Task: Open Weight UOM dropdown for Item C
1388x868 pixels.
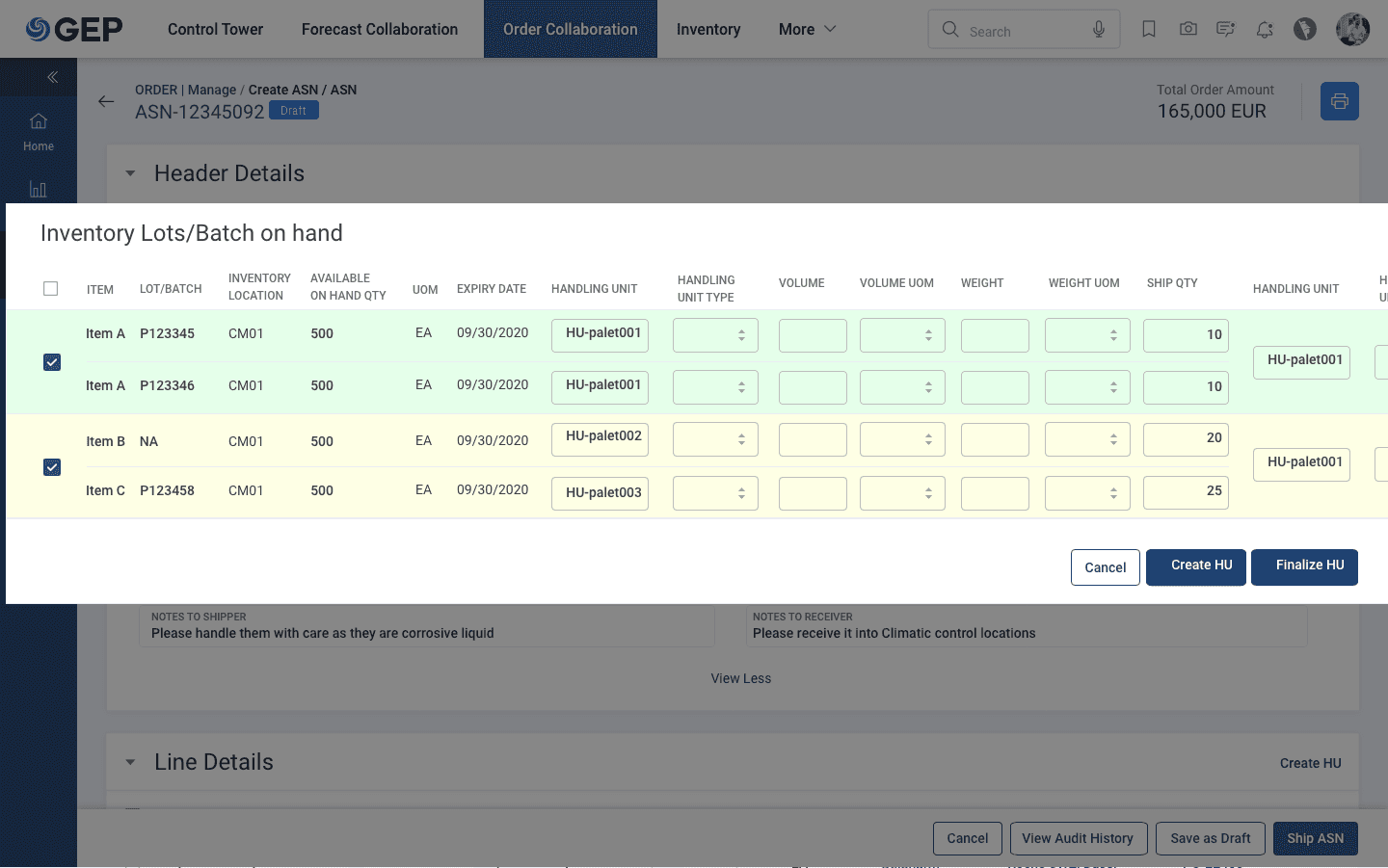Action: click(x=1087, y=493)
